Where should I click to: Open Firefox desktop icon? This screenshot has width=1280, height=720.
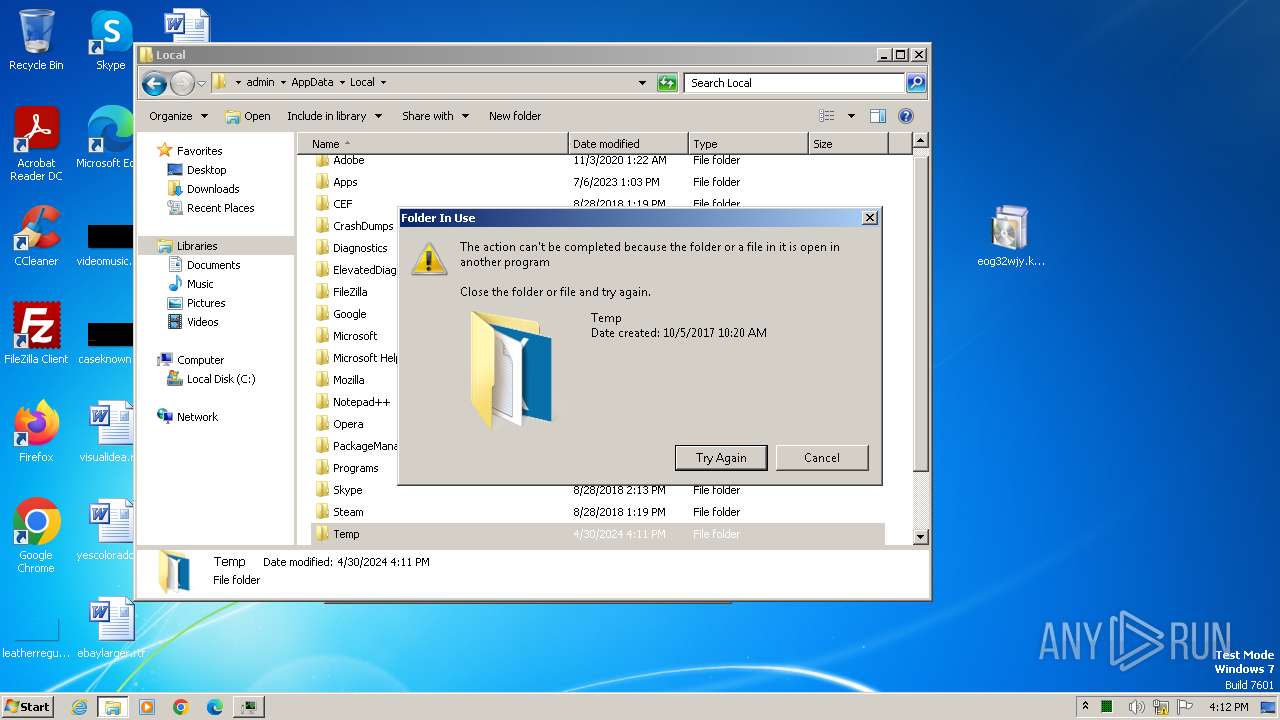point(36,432)
